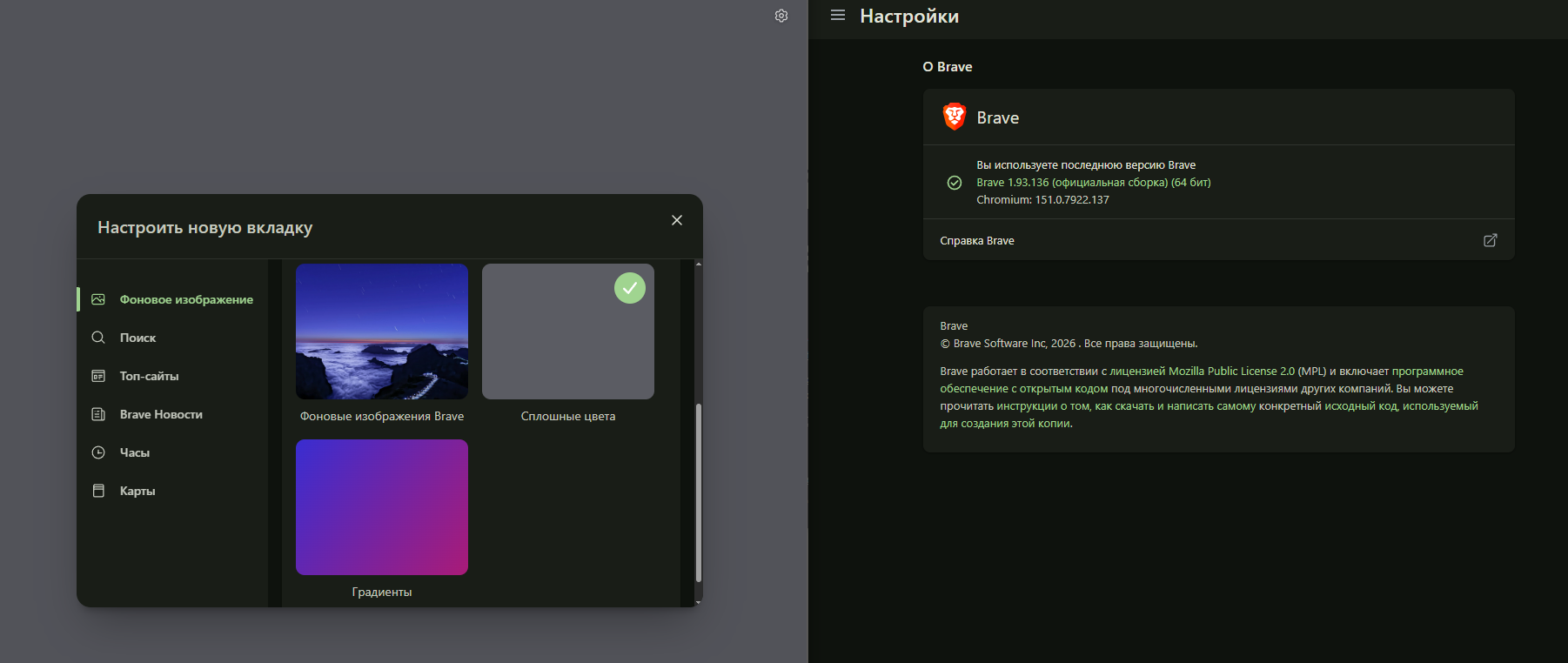Open the 'Поиск' section in sidebar
The height and width of the screenshot is (663, 1568).
[x=172, y=338]
